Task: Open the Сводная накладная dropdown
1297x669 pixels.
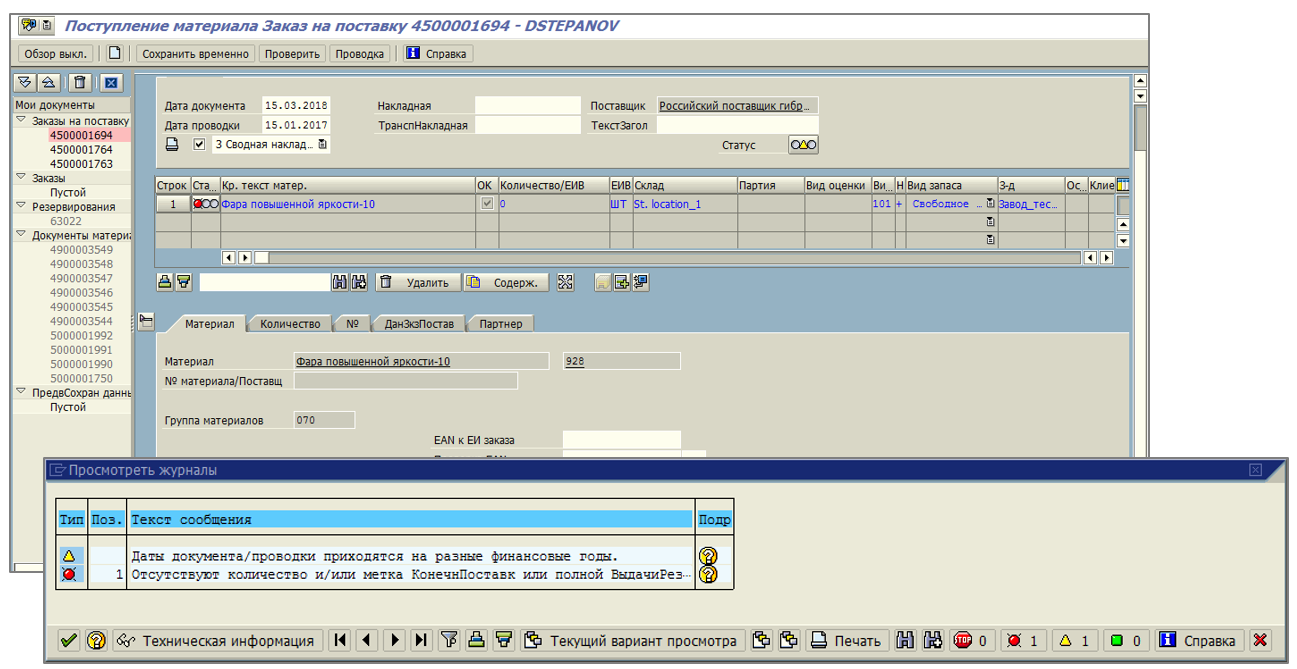Action: click(x=323, y=144)
